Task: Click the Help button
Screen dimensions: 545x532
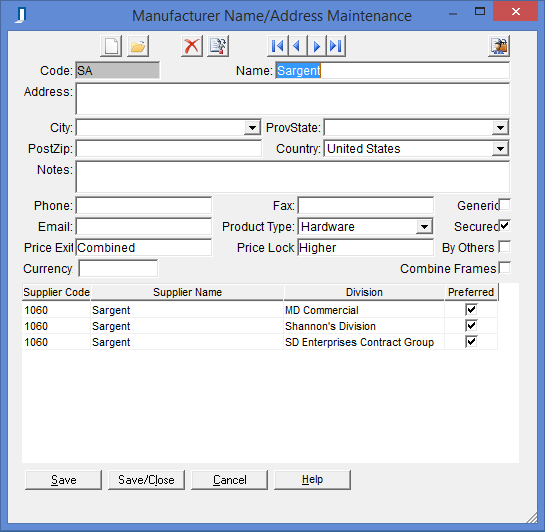Action: (x=312, y=480)
